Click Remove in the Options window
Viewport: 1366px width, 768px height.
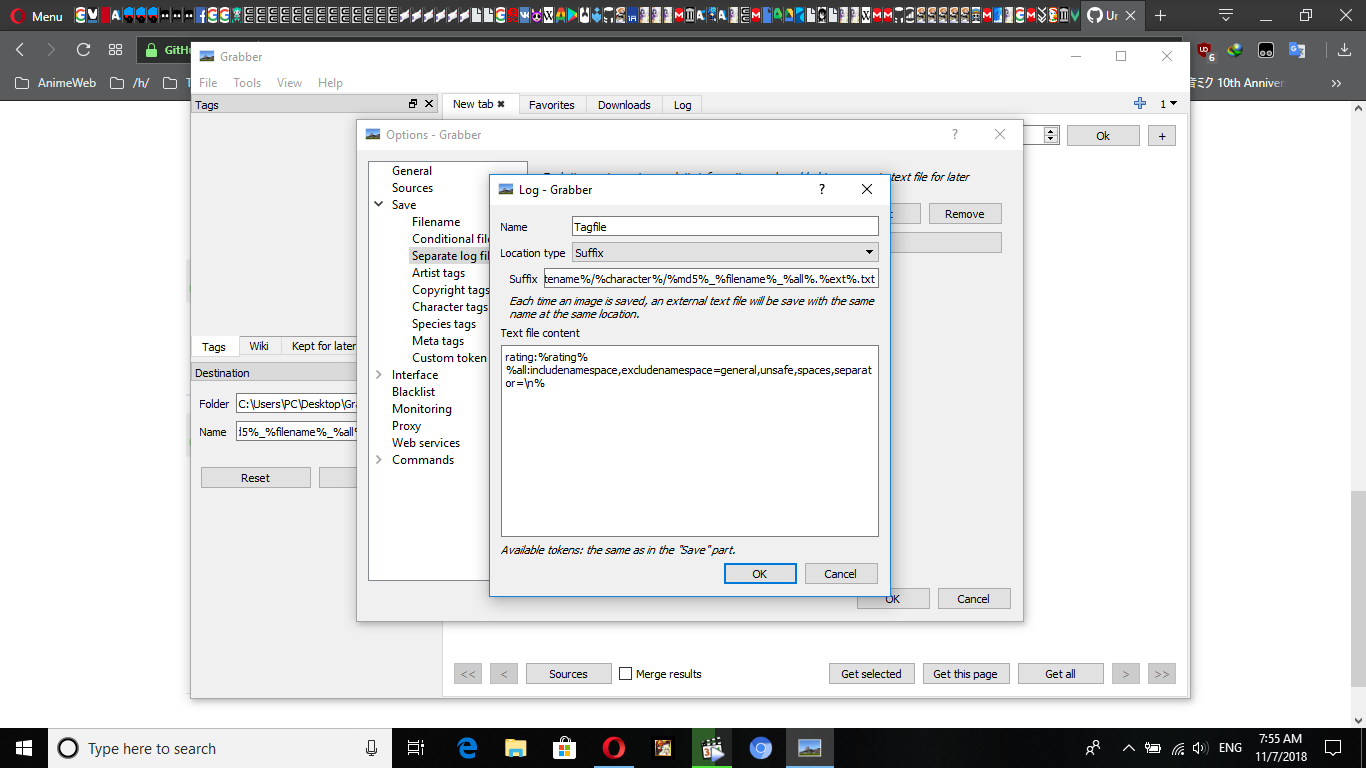(965, 214)
